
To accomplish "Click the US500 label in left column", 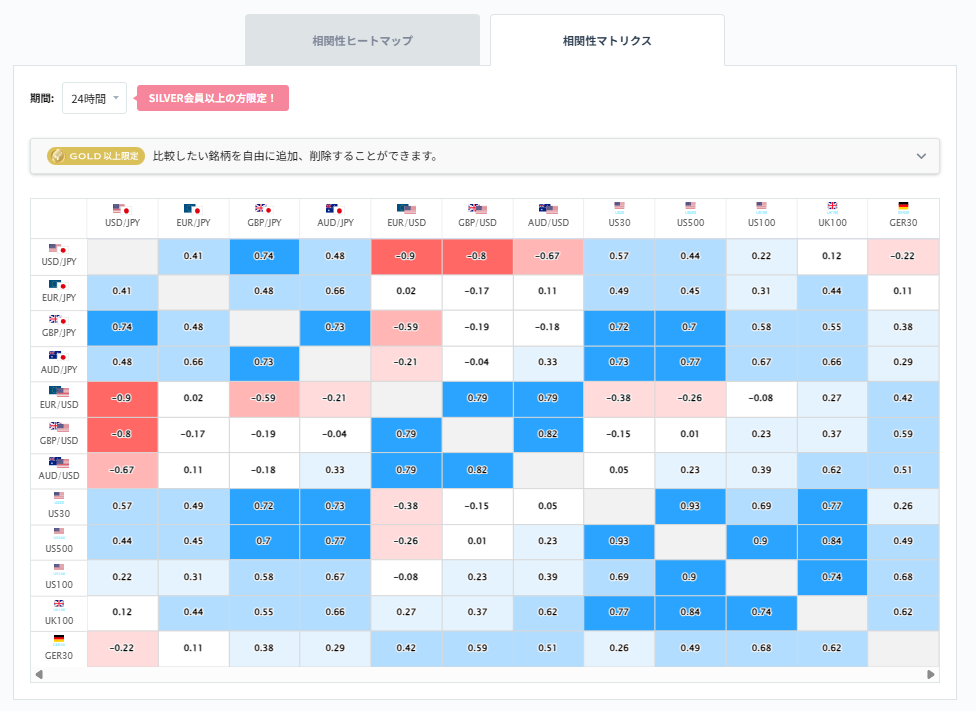I will [59, 549].
